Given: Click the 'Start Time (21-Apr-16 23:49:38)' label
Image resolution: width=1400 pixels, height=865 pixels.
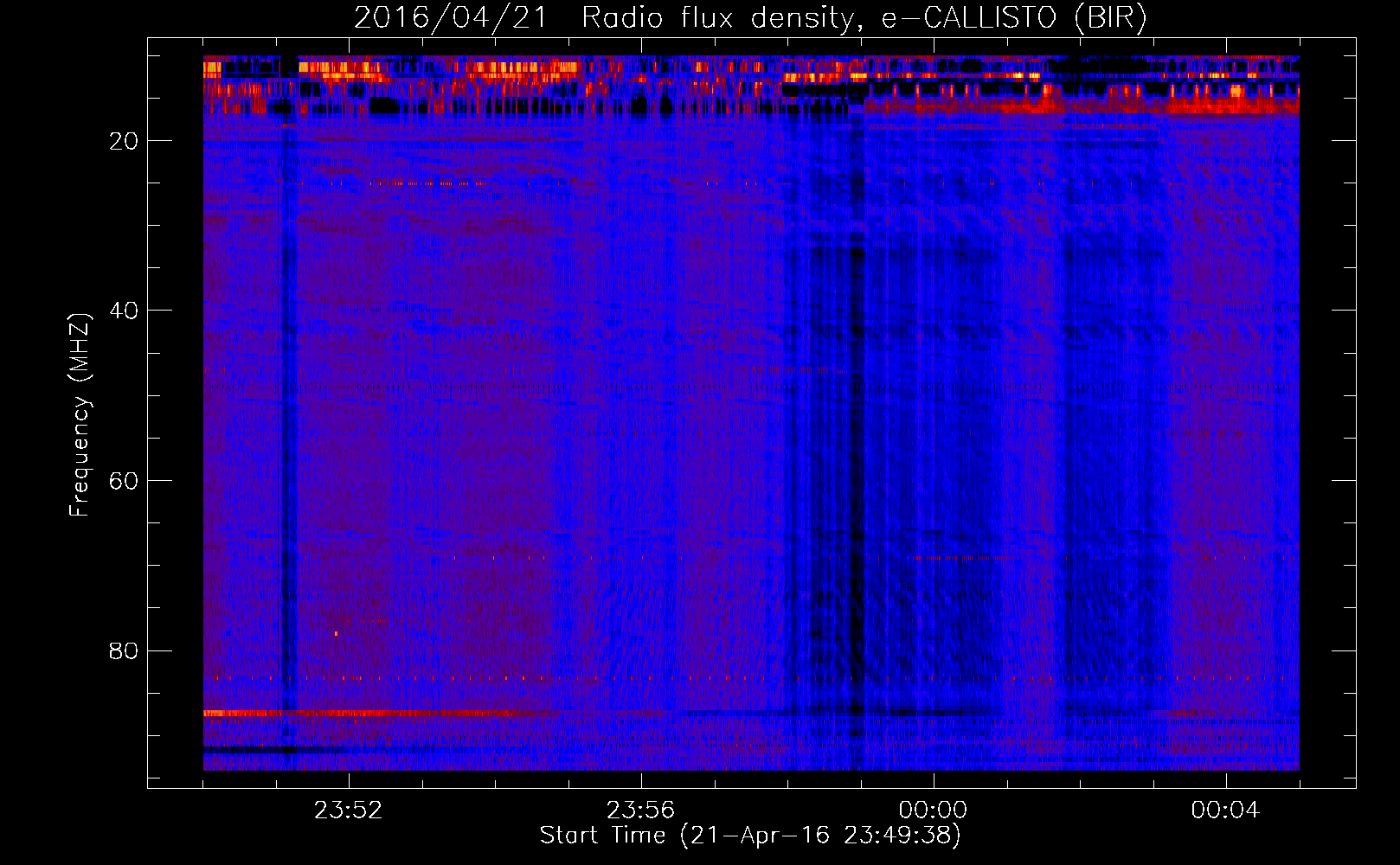Looking at the screenshot, I should point(750,836).
